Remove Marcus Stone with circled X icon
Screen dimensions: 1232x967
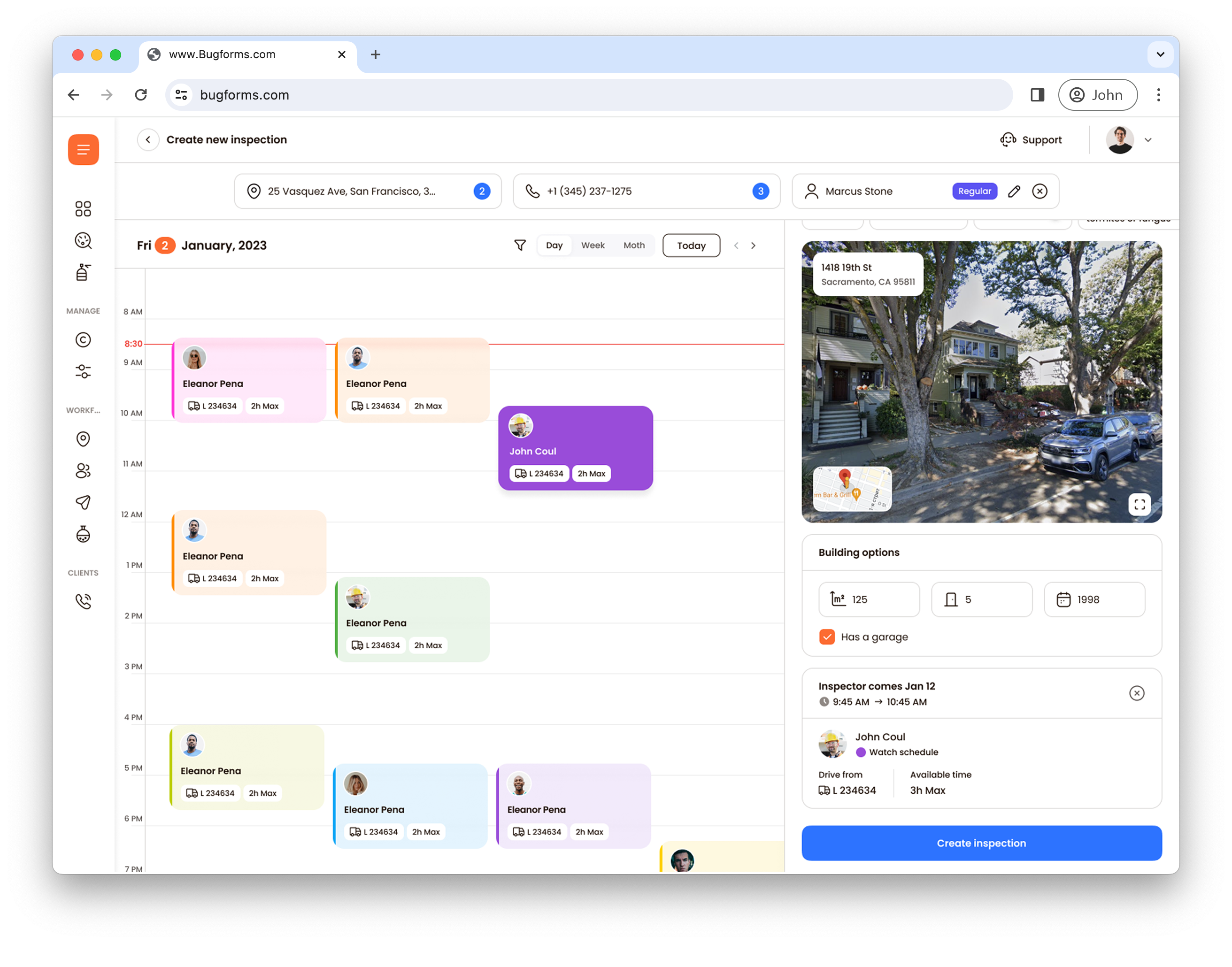(x=1039, y=192)
